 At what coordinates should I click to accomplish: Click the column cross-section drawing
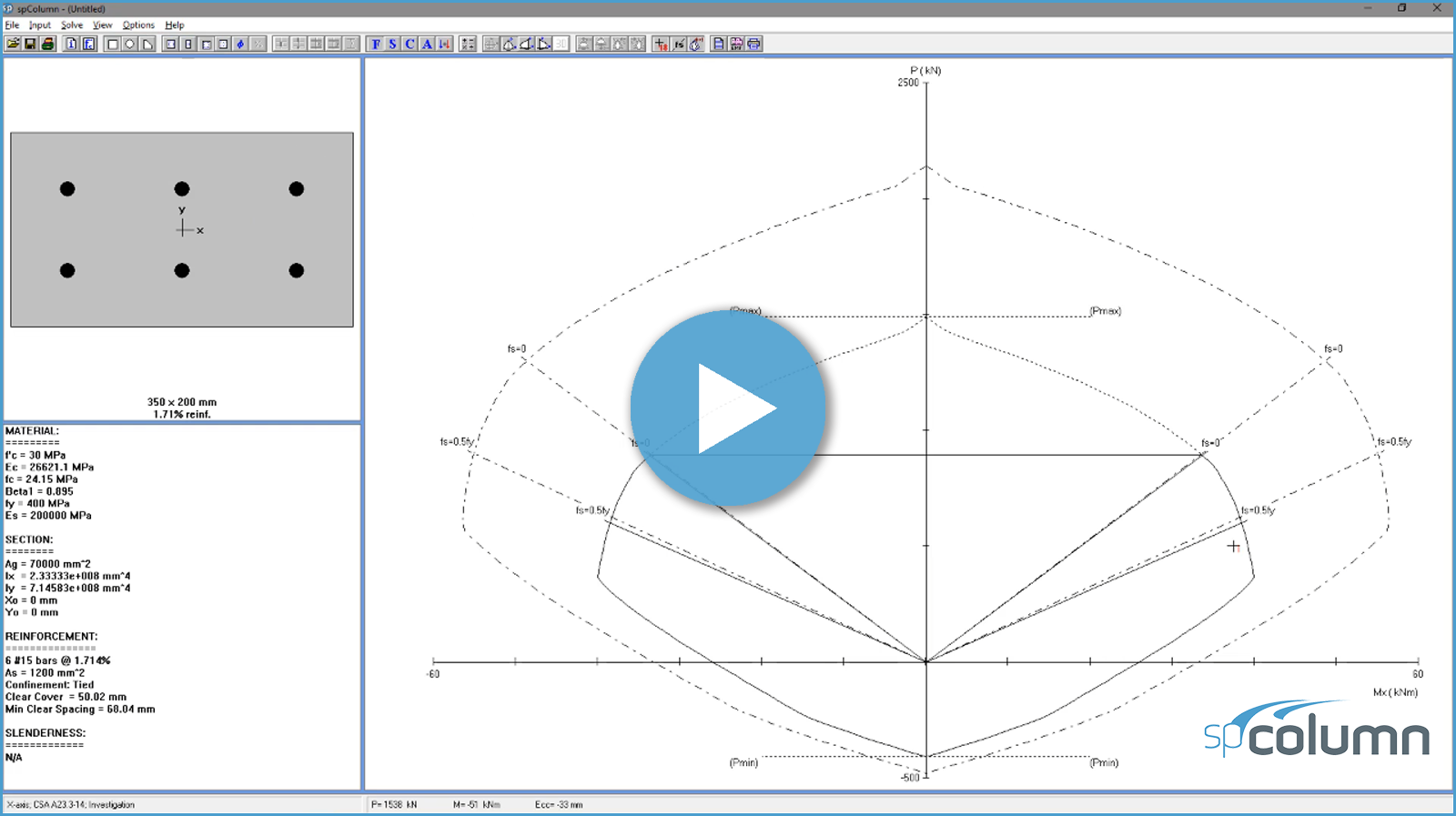tap(182, 230)
